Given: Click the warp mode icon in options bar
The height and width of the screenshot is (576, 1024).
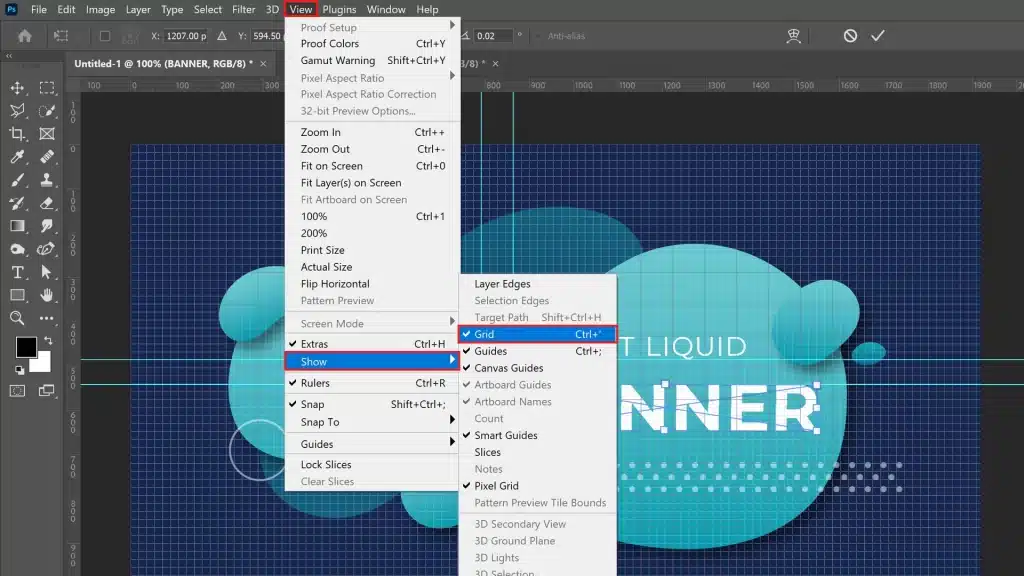Looking at the screenshot, I should pos(793,36).
